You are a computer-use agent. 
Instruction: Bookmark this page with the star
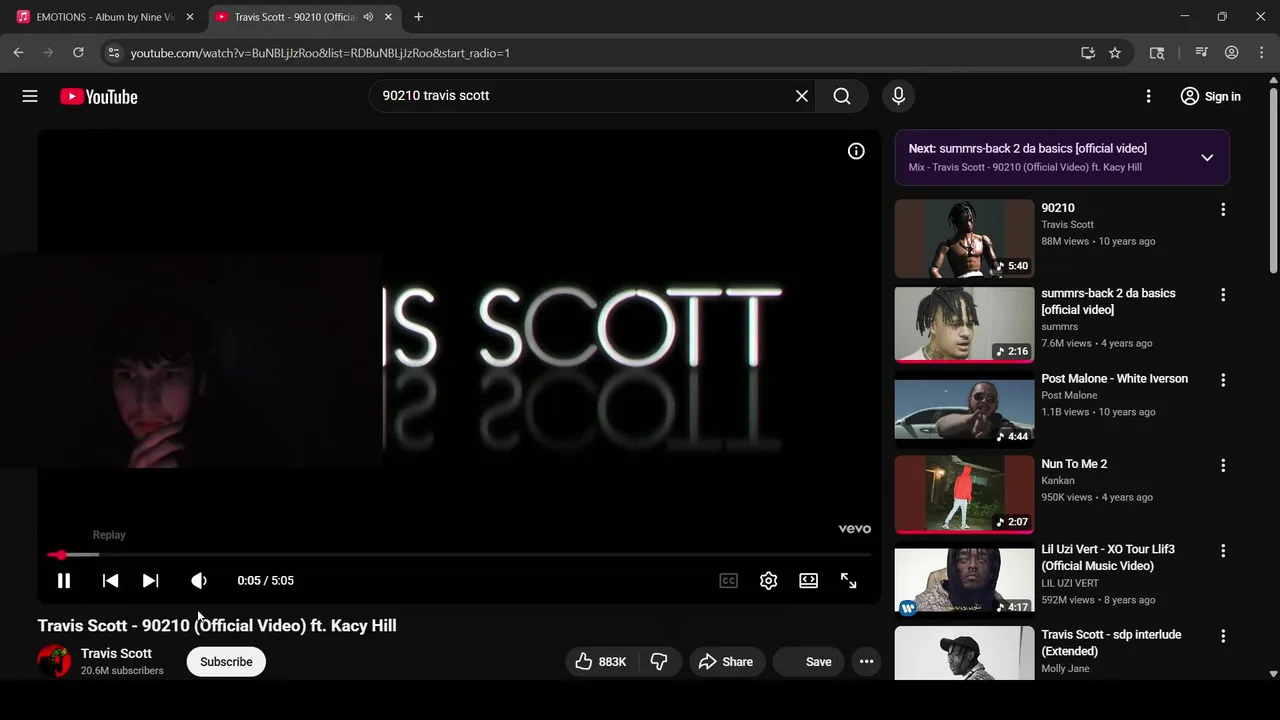(x=1115, y=53)
